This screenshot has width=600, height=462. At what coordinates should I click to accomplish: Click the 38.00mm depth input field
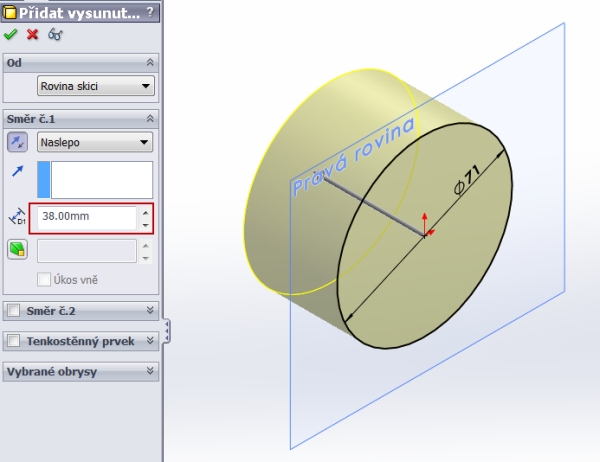(87, 218)
